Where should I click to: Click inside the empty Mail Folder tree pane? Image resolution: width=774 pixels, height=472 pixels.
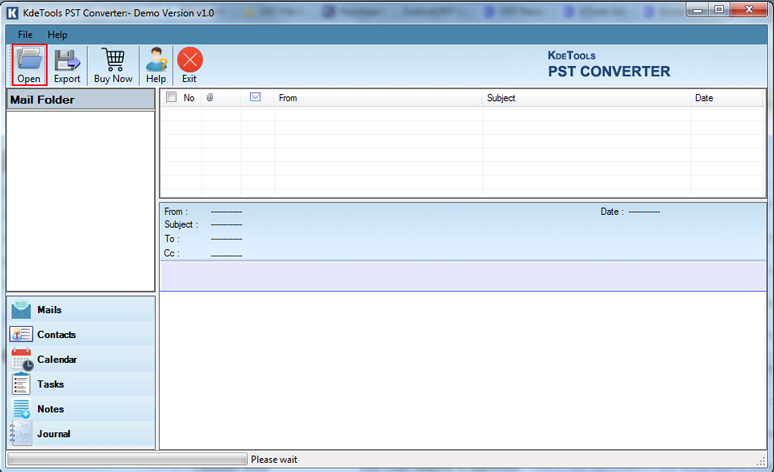point(80,200)
